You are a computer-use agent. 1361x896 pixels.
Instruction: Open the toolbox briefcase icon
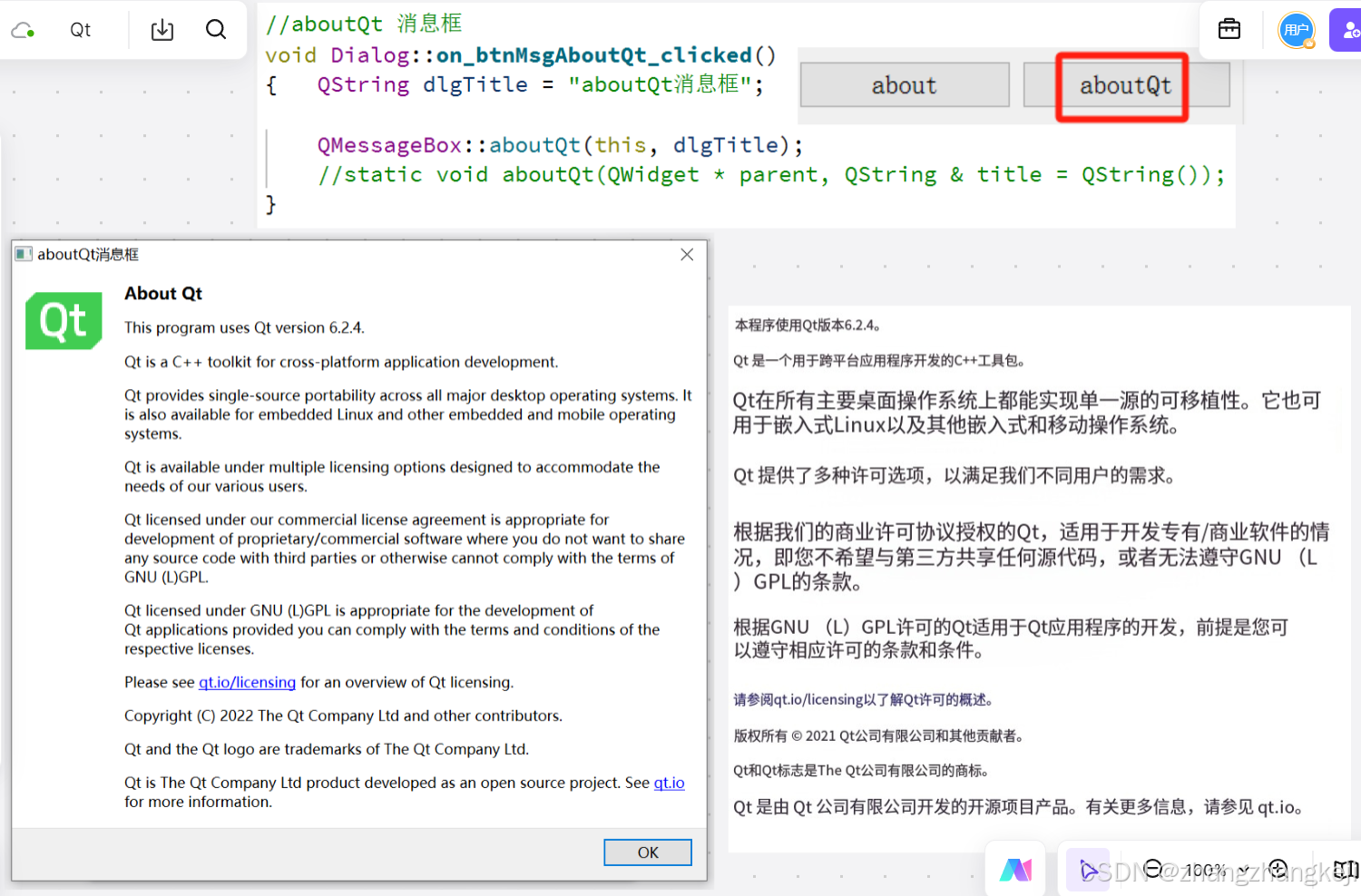pyautogui.click(x=1229, y=30)
